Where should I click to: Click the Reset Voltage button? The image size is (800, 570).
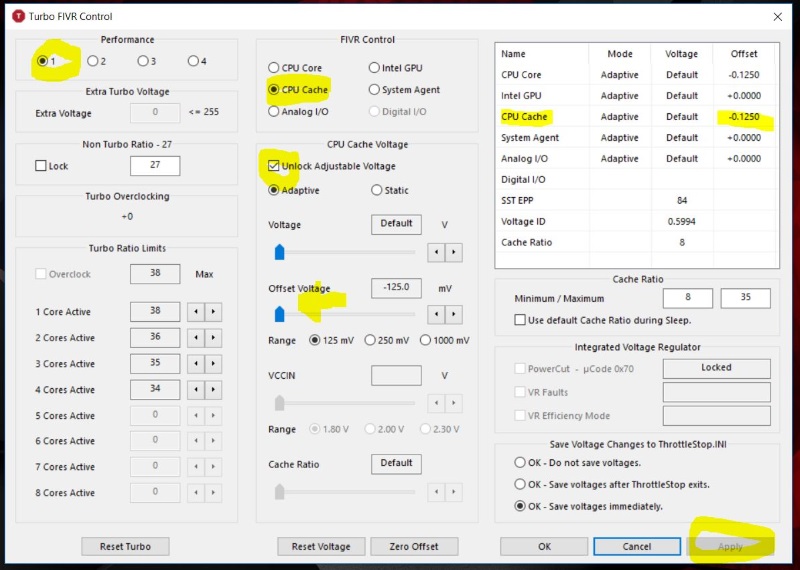click(321, 547)
